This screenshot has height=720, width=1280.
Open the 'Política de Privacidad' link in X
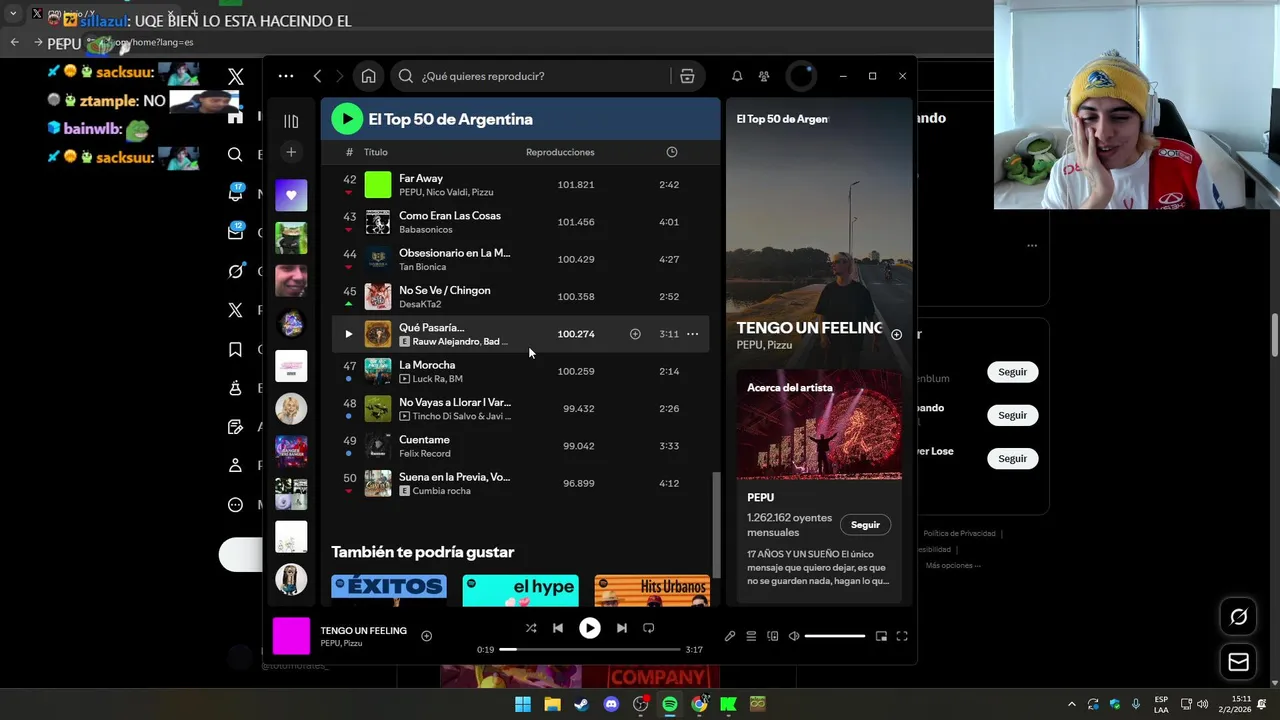click(959, 534)
